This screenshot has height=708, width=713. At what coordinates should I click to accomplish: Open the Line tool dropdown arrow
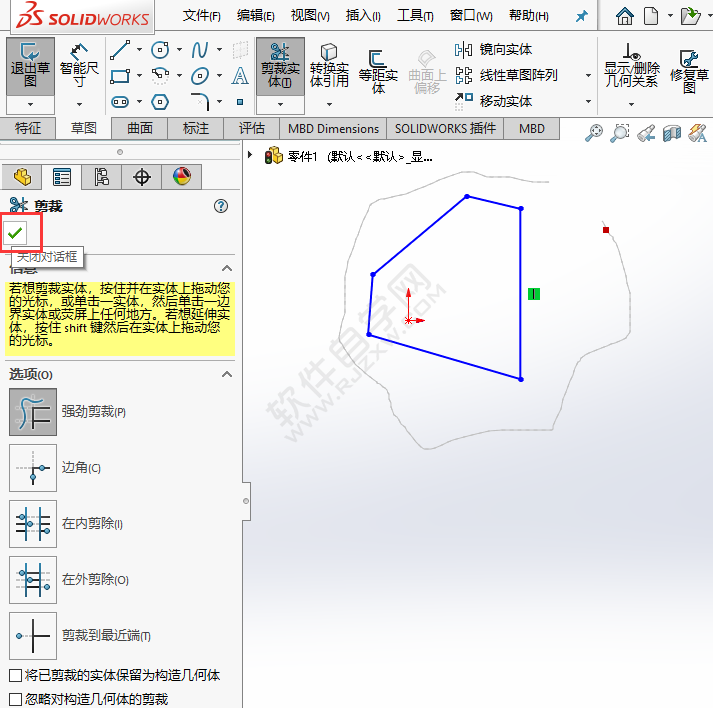(x=140, y=50)
